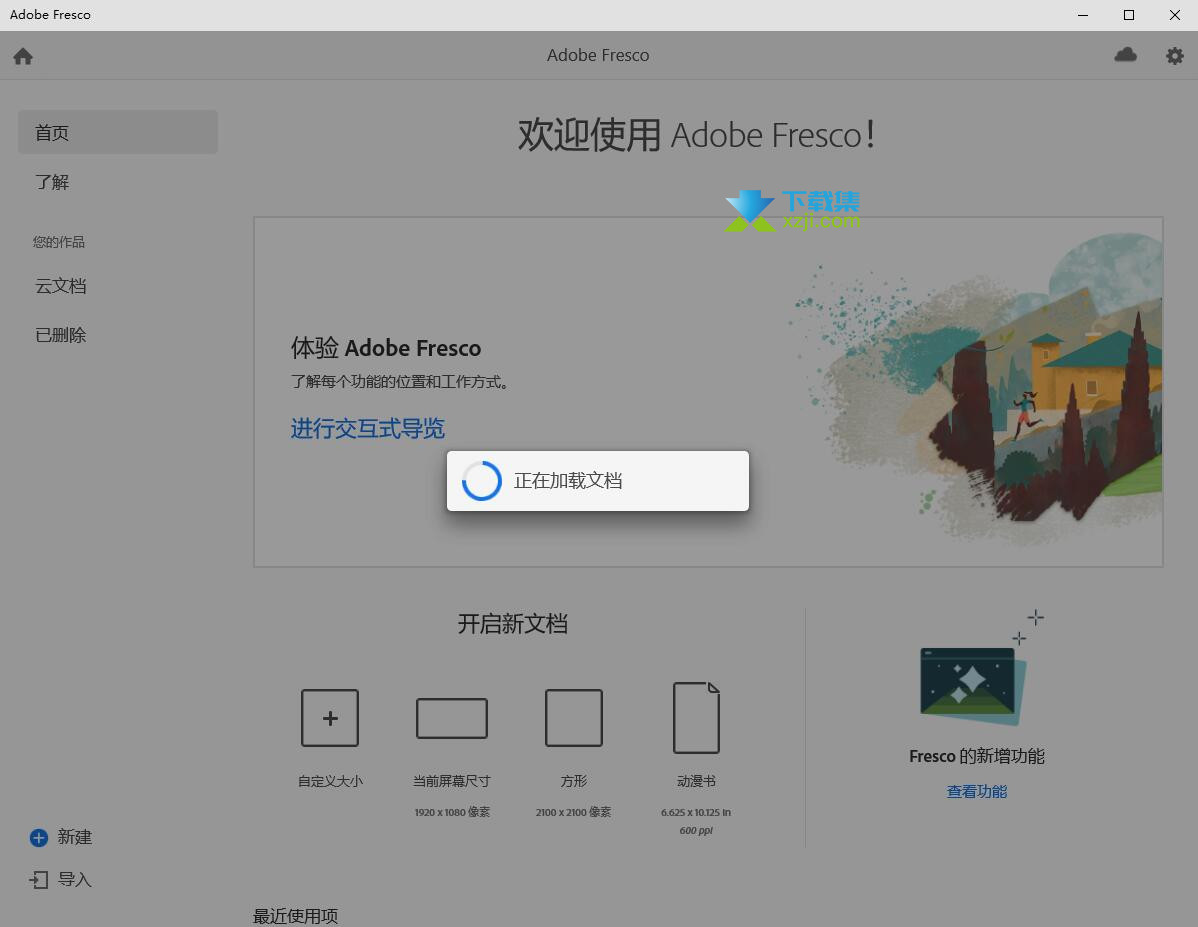Click the loading spinner in 正在加载文档
The image size is (1198, 927).
click(481, 481)
